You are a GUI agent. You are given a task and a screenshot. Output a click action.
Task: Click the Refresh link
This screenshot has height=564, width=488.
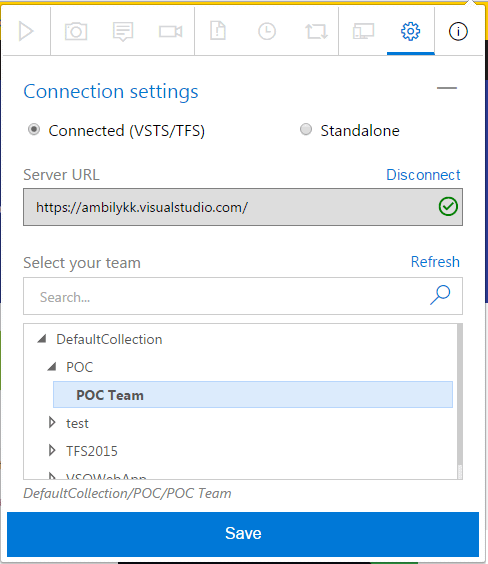coord(435,262)
